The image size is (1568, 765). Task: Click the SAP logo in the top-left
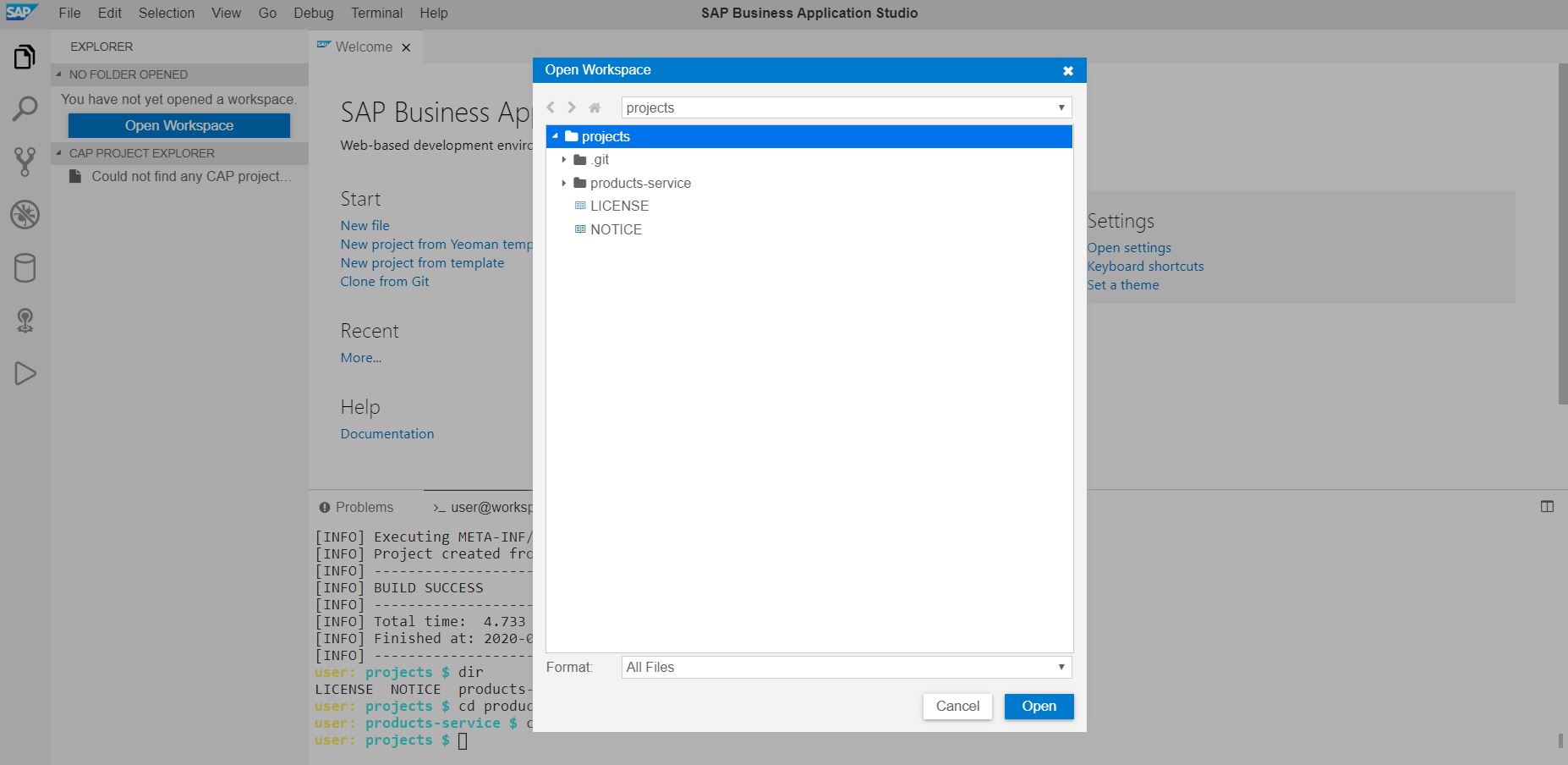pyautogui.click(x=20, y=12)
